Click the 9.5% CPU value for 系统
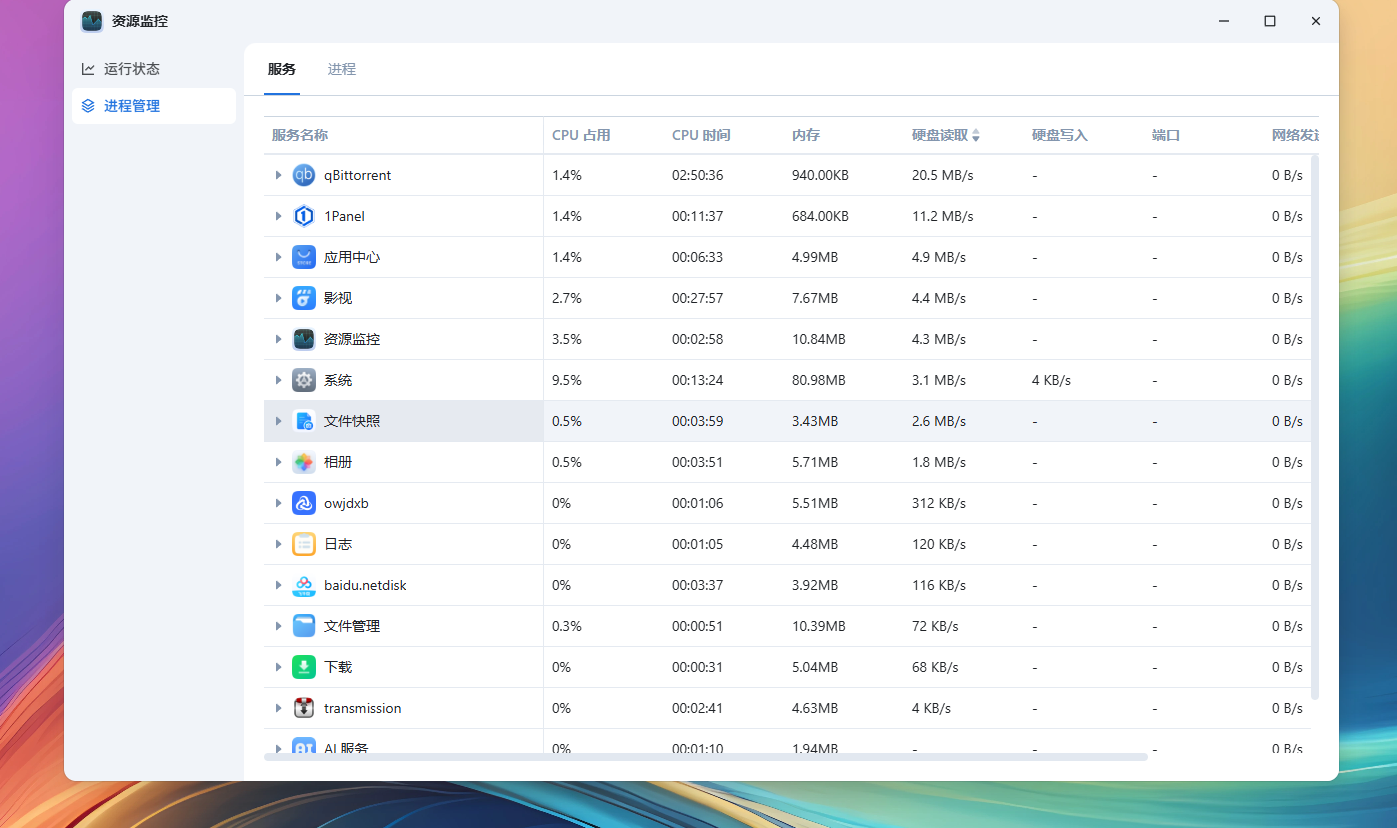Screen dimensions: 1397x828 567,380
